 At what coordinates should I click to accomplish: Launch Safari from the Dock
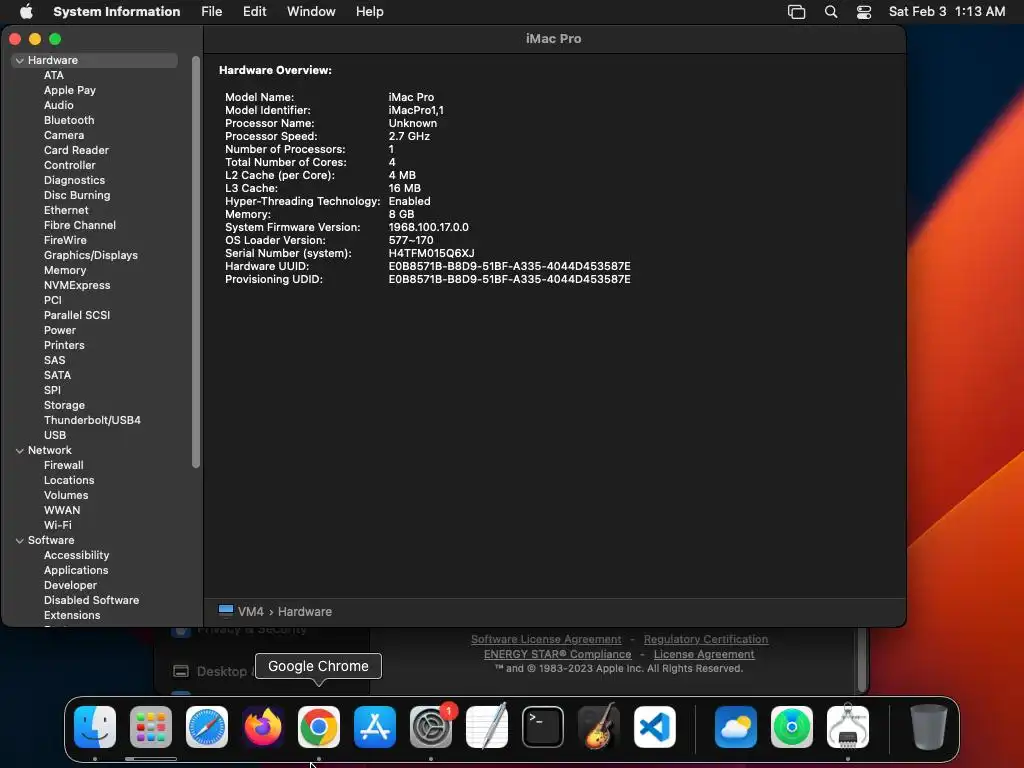click(x=207, y=726)
